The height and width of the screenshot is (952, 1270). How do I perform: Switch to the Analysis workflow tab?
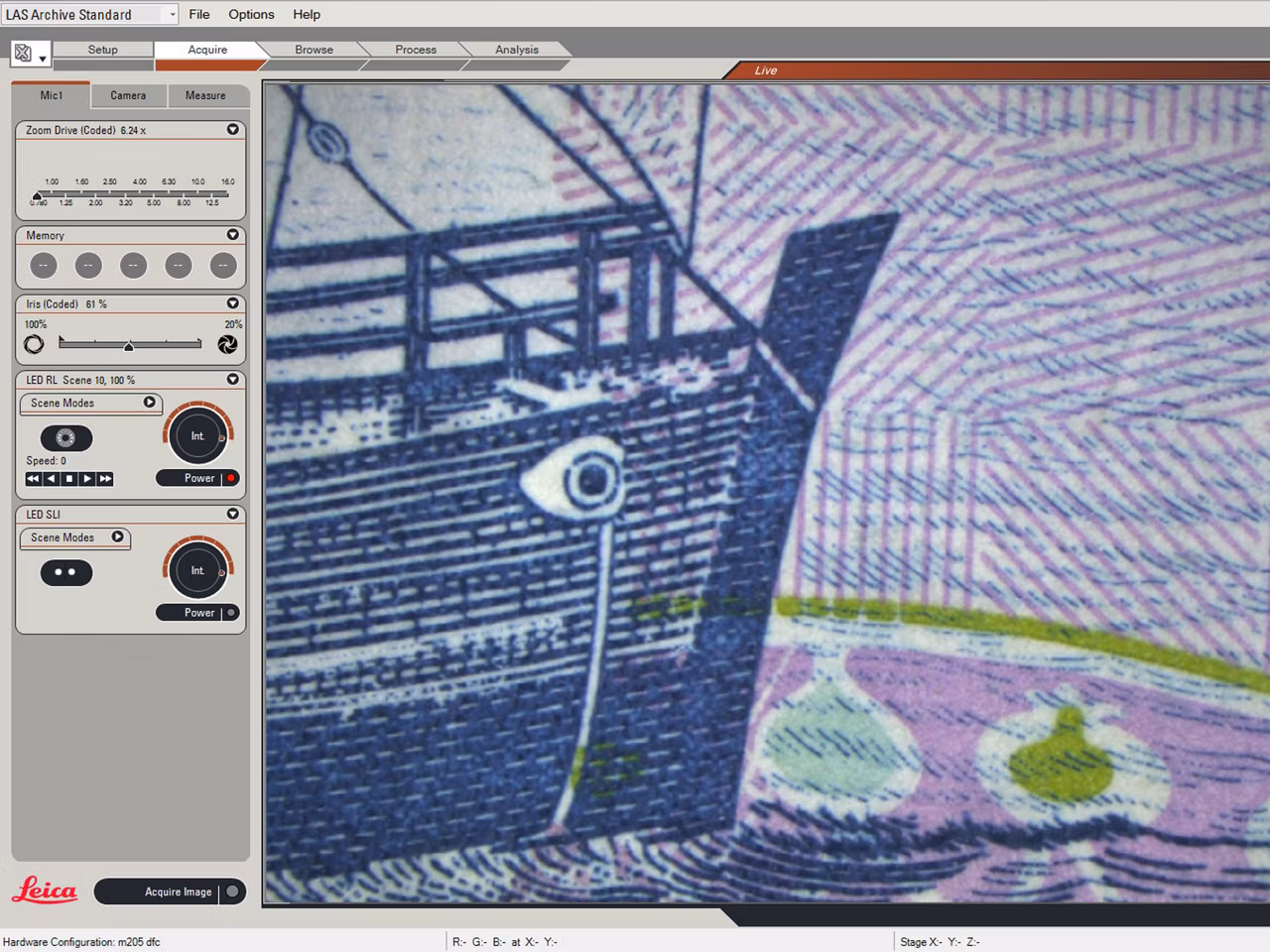pos(517,50)
